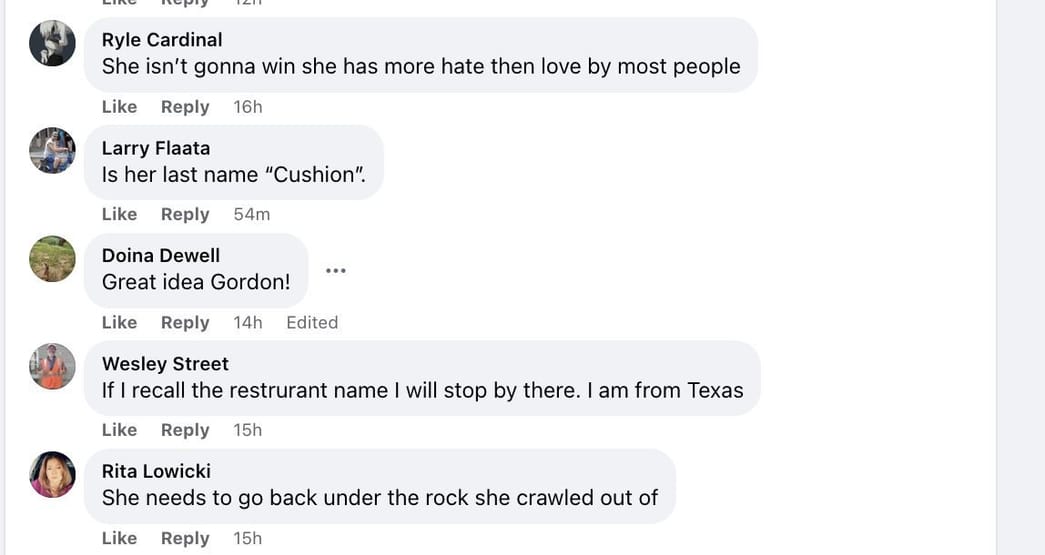The image size is (1045, 555).
Task: Reply to Larry Flaata's comment
Action: (x=185, y=215)
